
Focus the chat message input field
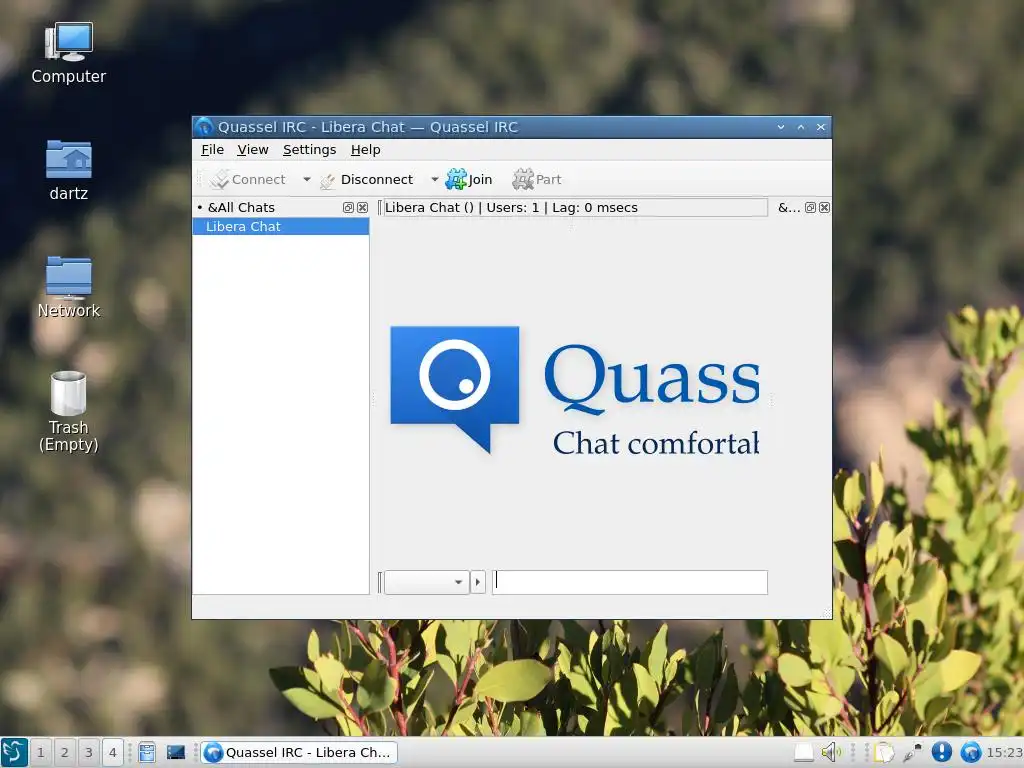click(x=630, y=582)
